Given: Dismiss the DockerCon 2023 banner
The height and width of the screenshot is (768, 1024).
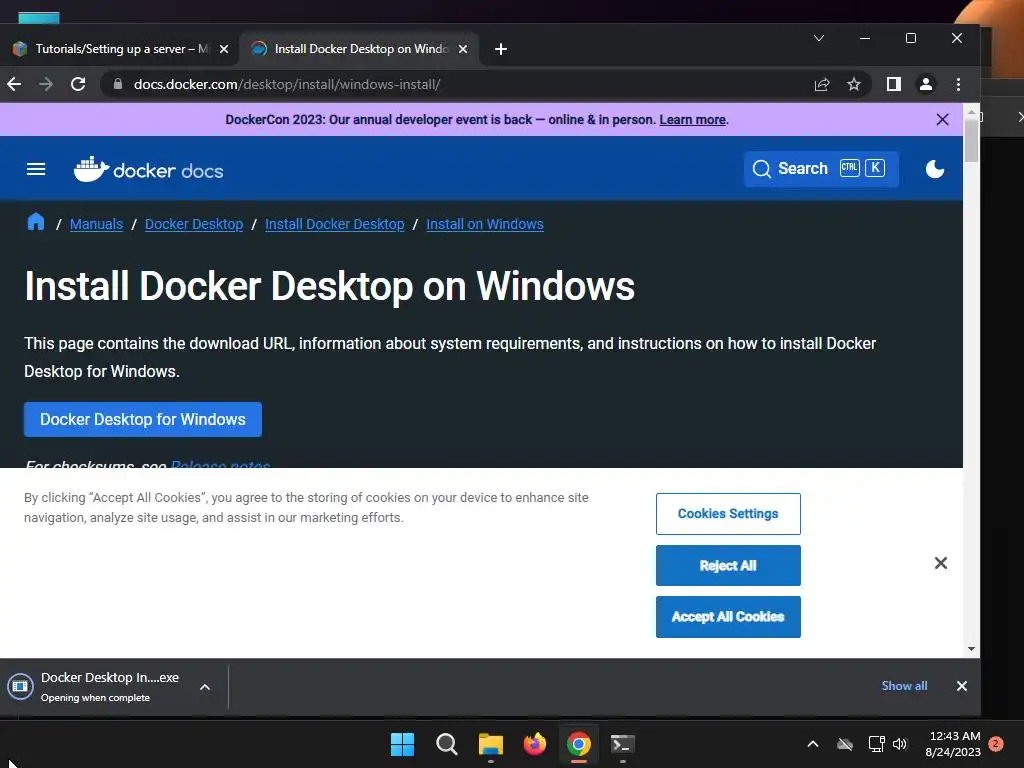Looking at the screenshot, I should click(942, 120).
